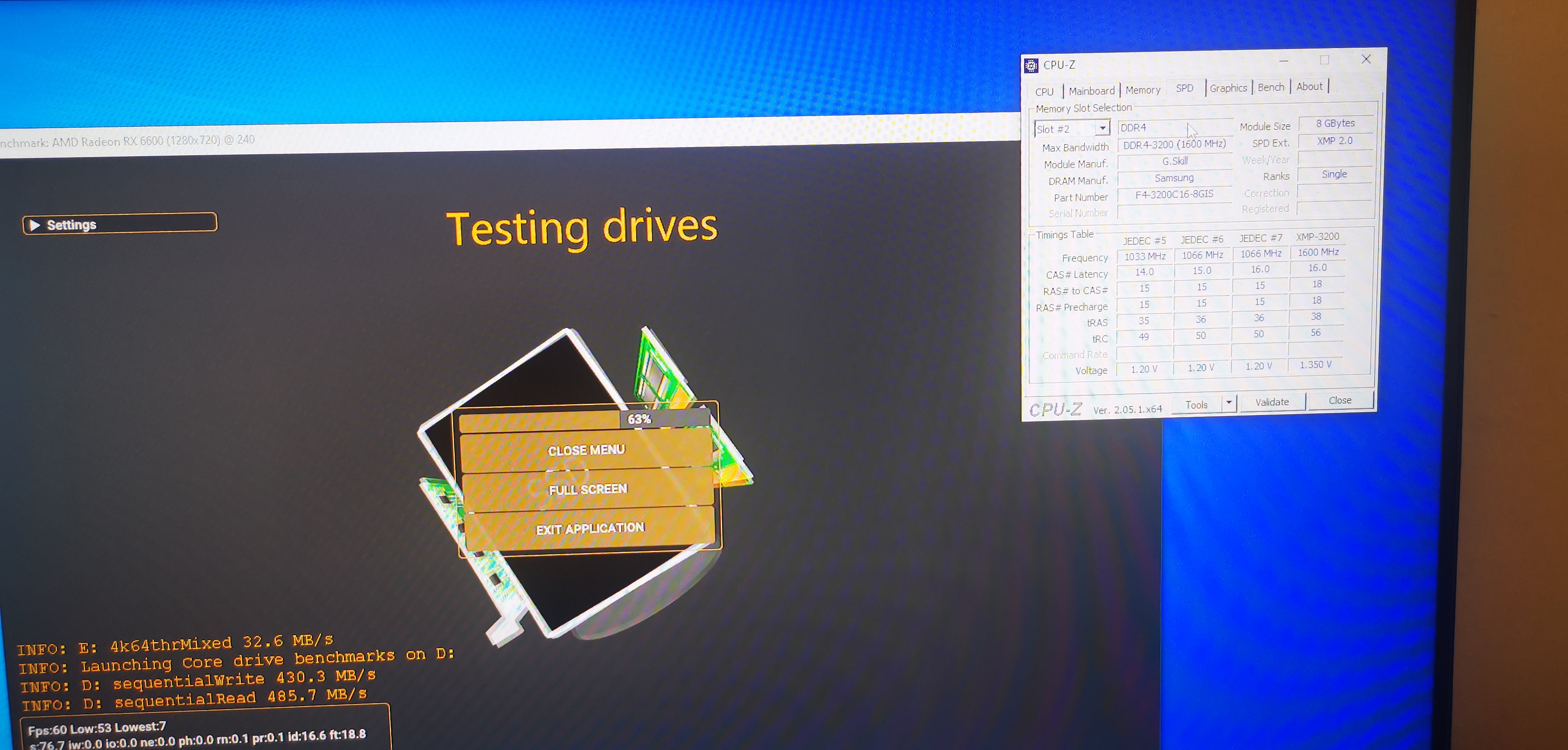Viewport: 1568px width, 750px height.
Task: Show the About tab
Action: [x=1309, y=87]
